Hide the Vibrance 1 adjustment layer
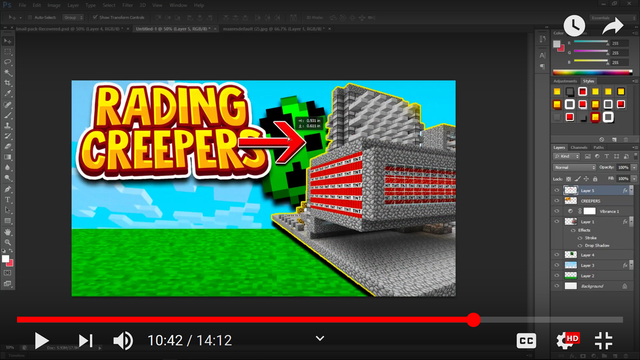 click(556, 211)
